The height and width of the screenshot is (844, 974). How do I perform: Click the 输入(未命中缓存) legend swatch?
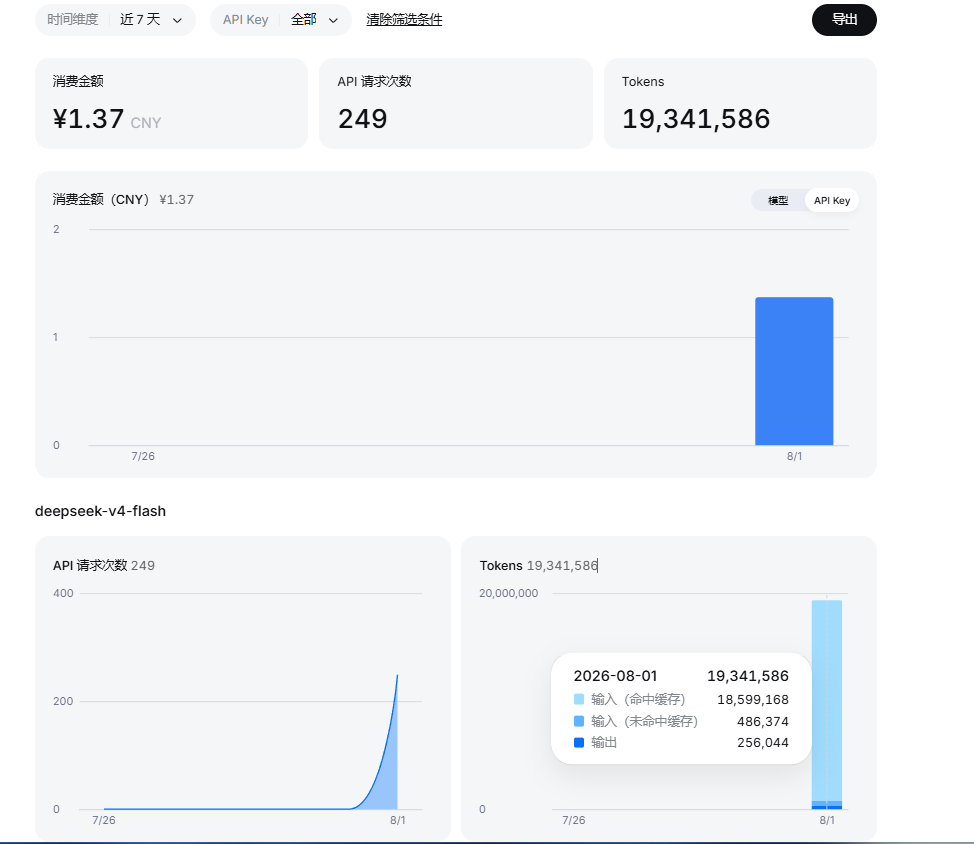579,721
